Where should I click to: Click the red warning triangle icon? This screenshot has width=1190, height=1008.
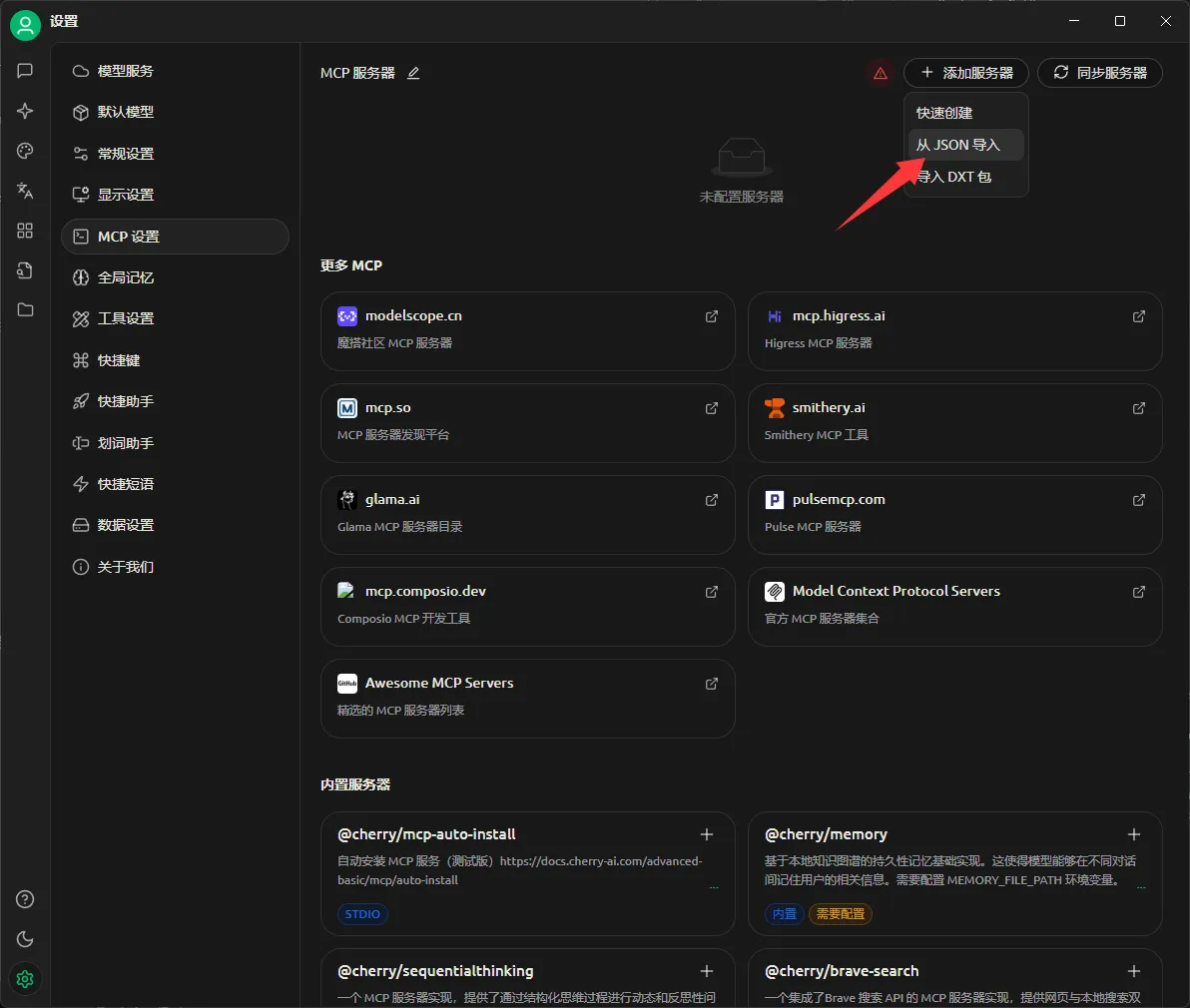pyautogui.click(x=880, y=73)
